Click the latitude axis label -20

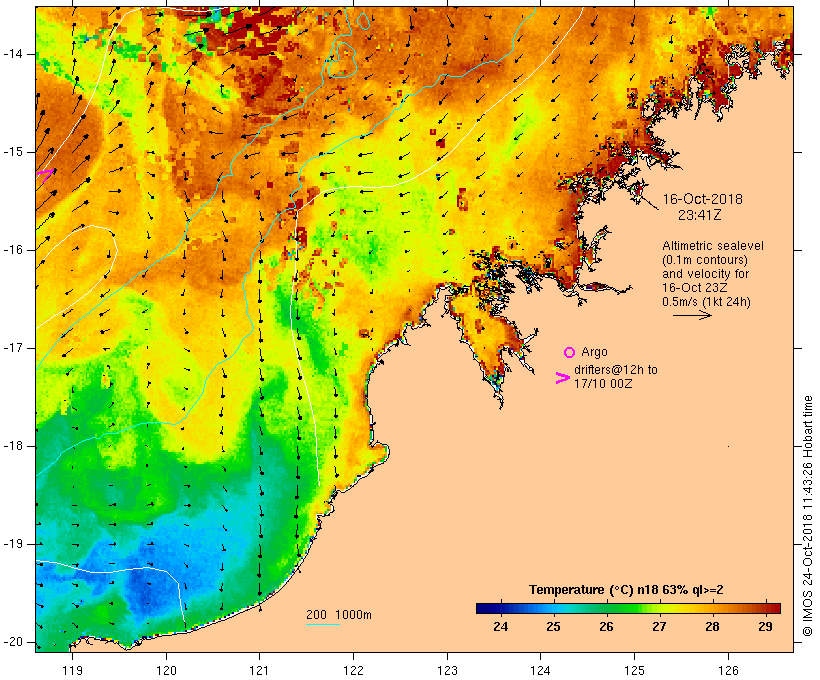tap(13, 642)
